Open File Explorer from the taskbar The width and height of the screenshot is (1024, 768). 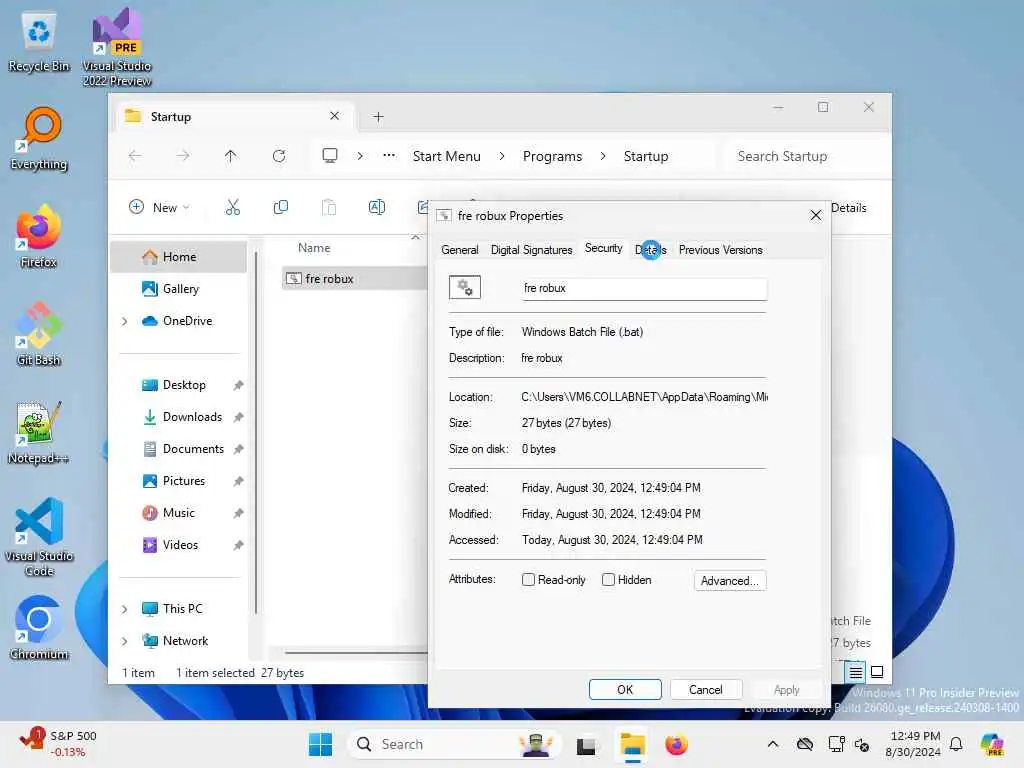(632, 744)
